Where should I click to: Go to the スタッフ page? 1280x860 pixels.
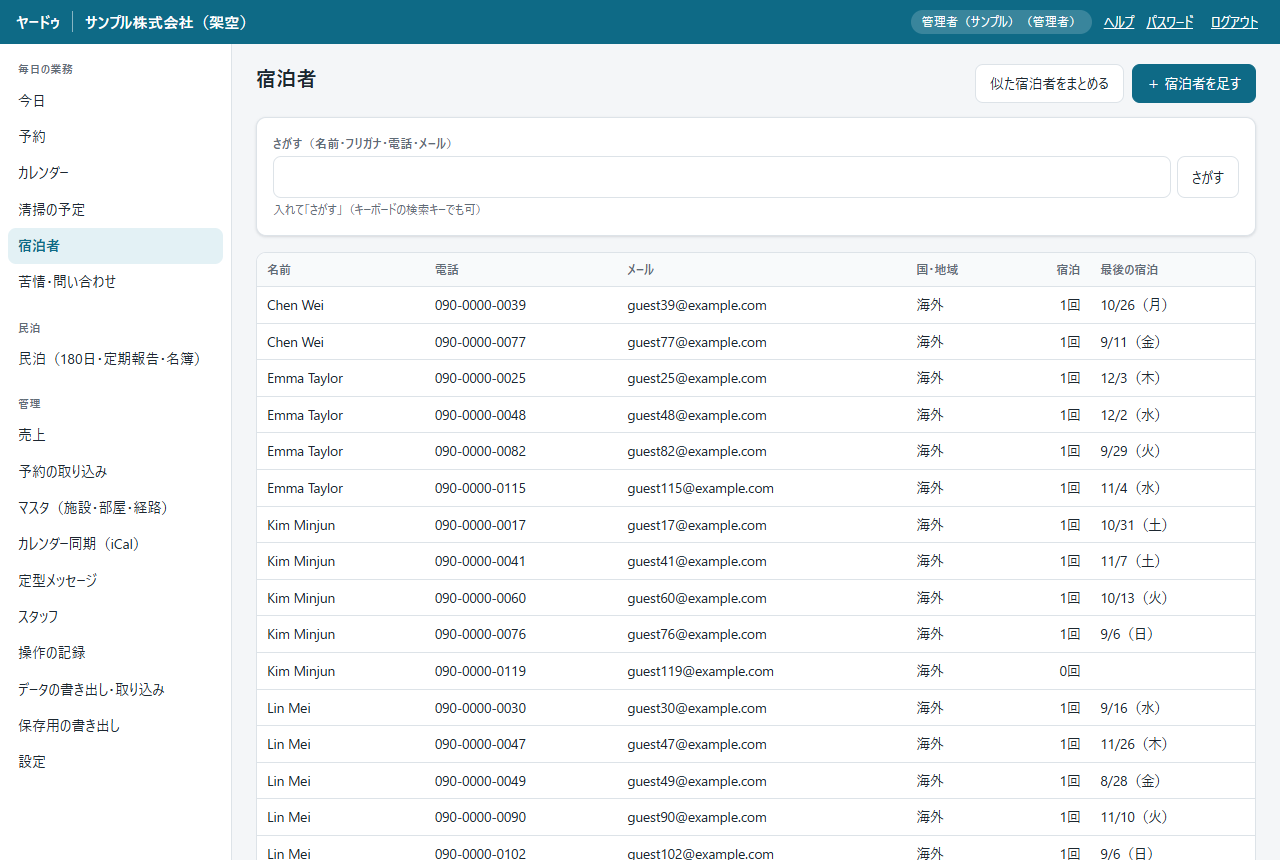pos(115,616)
